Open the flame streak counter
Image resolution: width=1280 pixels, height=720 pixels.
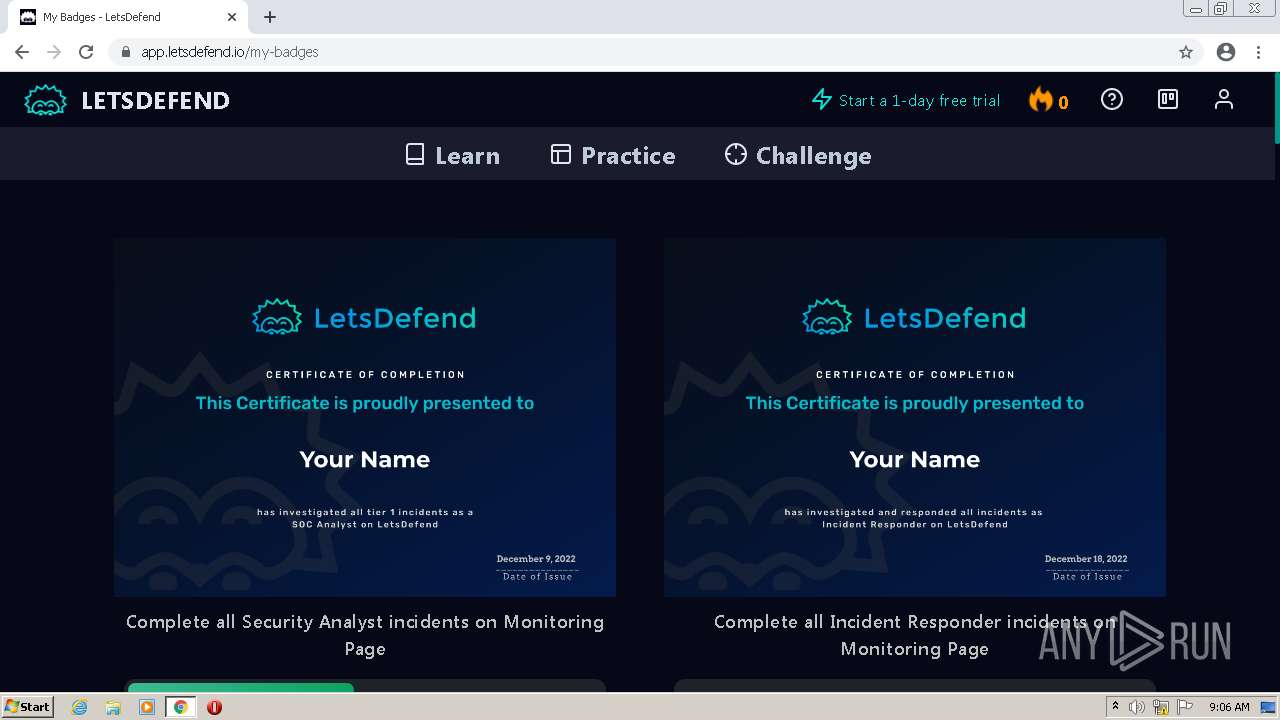(1048, 100)
